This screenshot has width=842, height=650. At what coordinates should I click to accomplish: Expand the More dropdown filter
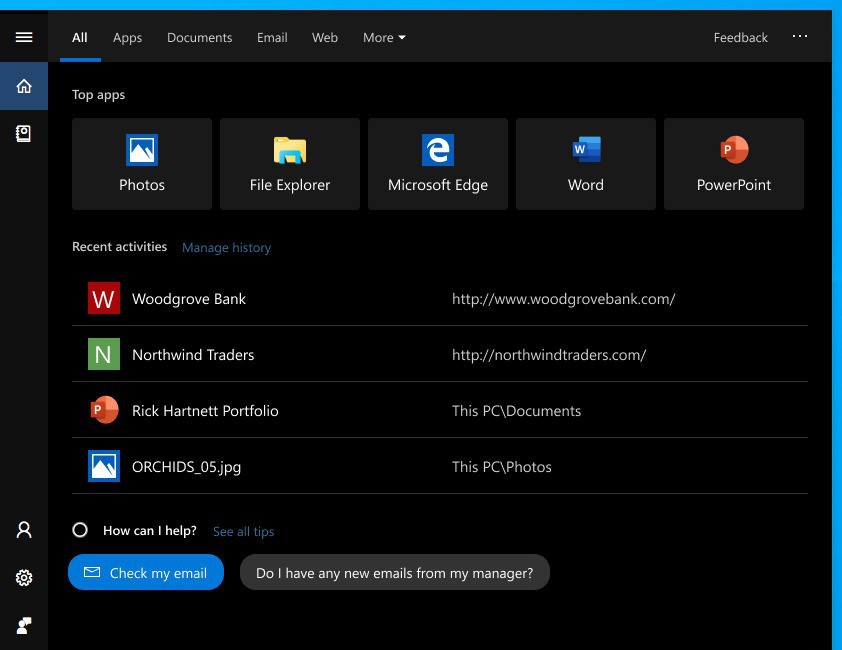click(384, 37)
